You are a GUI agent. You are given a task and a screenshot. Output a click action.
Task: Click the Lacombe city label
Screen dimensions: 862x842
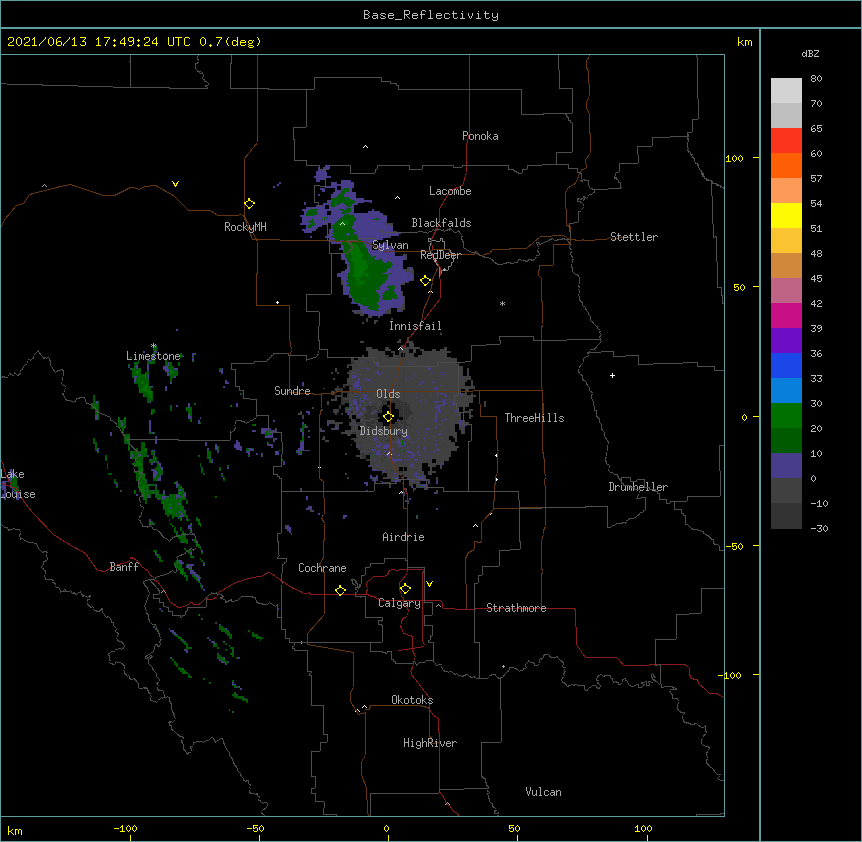(x=450, y=191)
